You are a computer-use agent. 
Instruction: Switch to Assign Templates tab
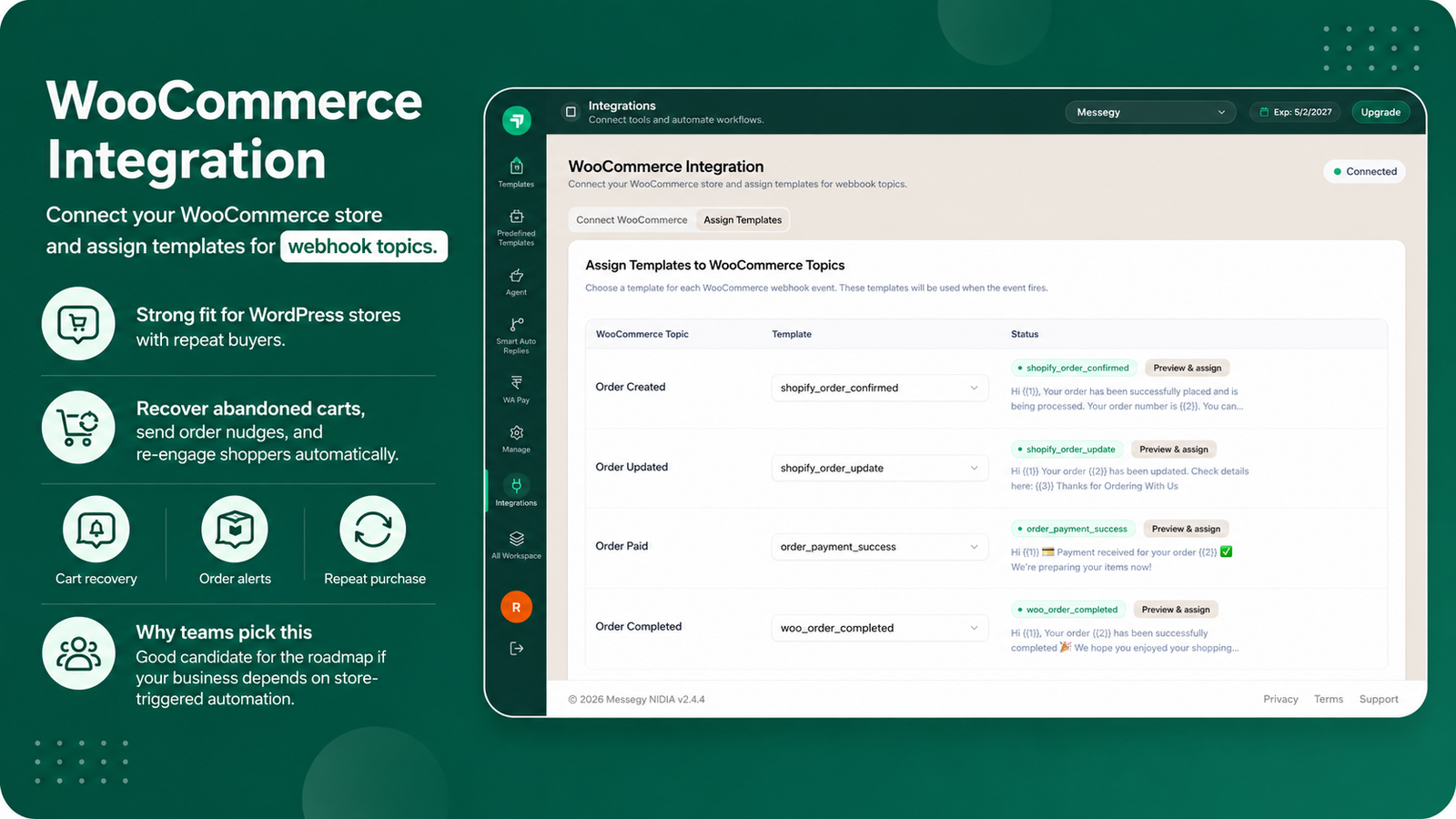pyautogui.click(x=743, y=220)
